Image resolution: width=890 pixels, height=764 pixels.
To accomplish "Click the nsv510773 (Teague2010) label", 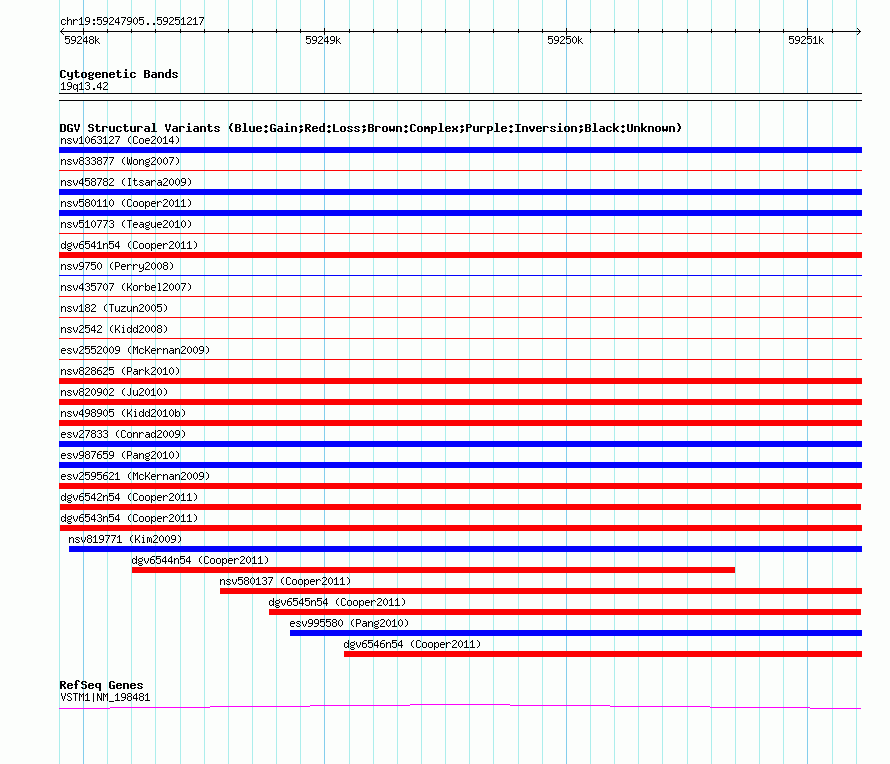I will 126,224.
